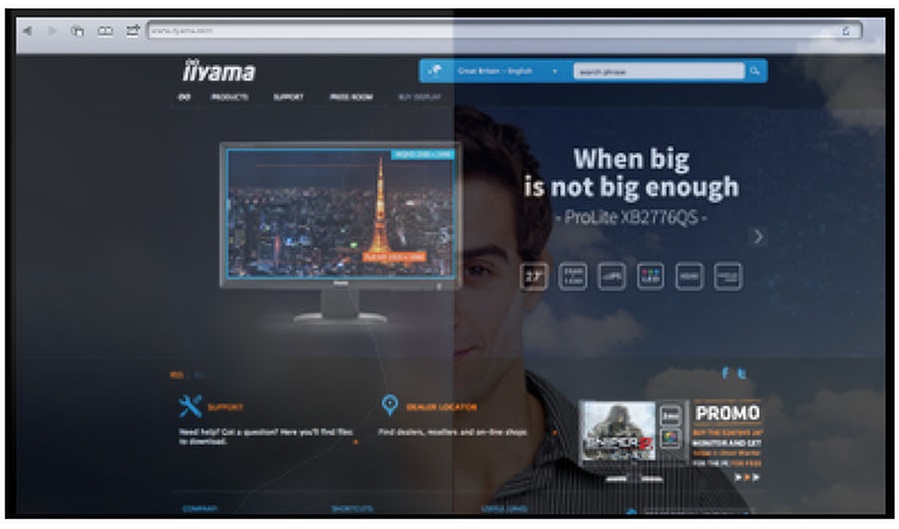Open the first menu item before PRODUCTS
This screenshot has height=529, width=899.
coord(184,97)
